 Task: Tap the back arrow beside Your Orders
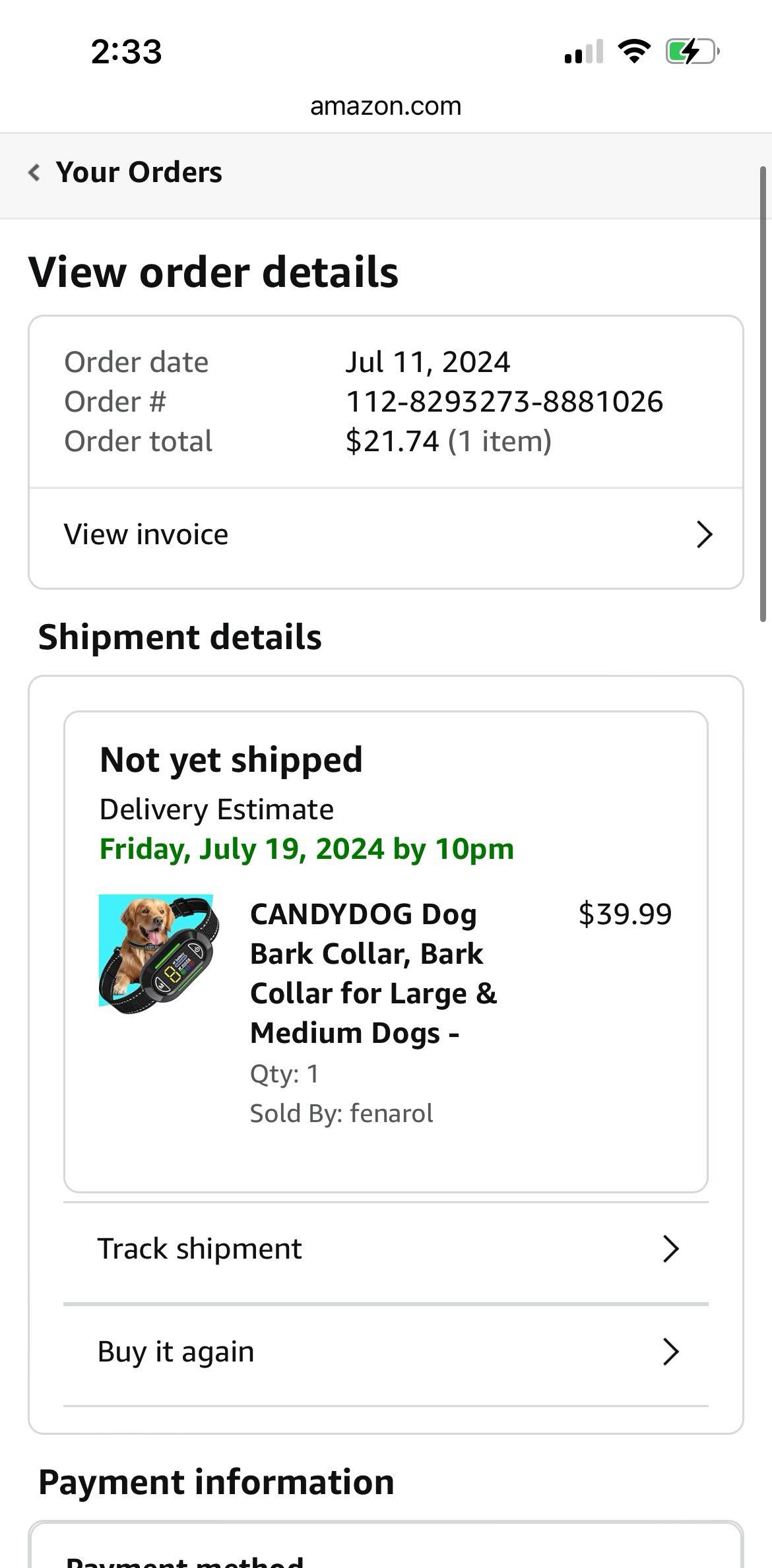coord(34,172)
